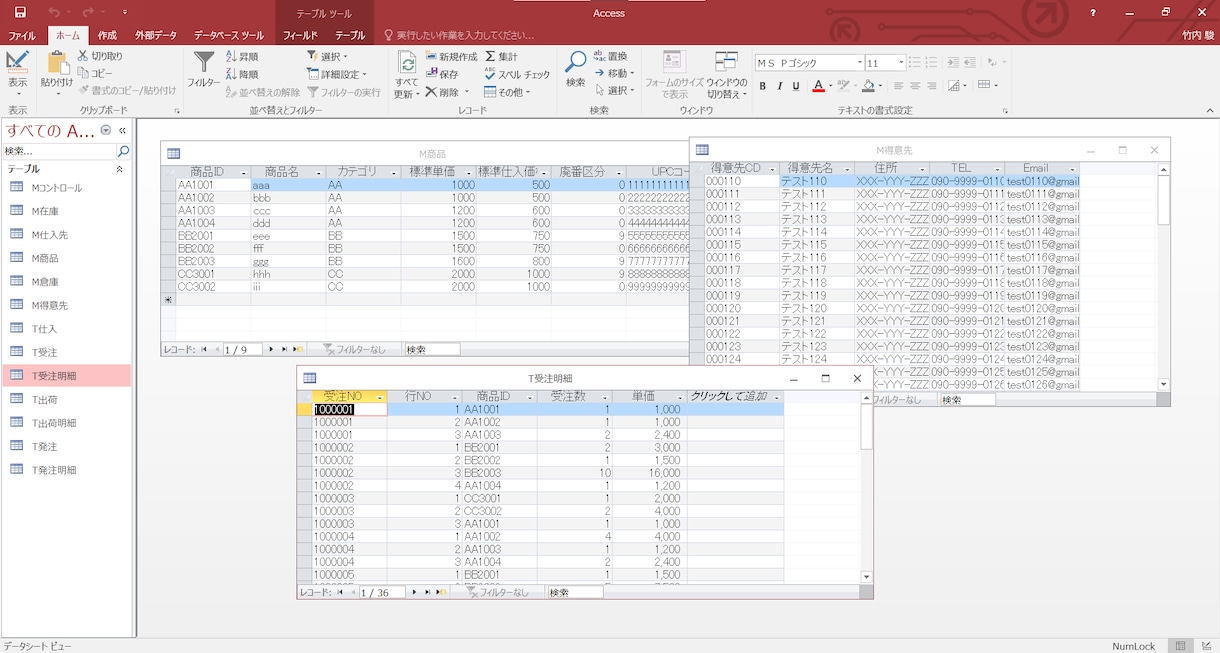Click コピー (Copy) in the clipboard group
Screen dimensions: 1220x653
pyautogui.click(x=95, y=73)
